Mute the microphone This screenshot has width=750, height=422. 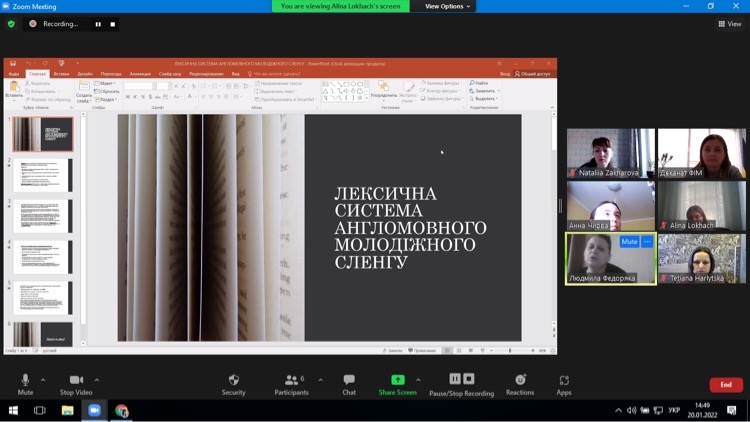(x=25, y=384)
